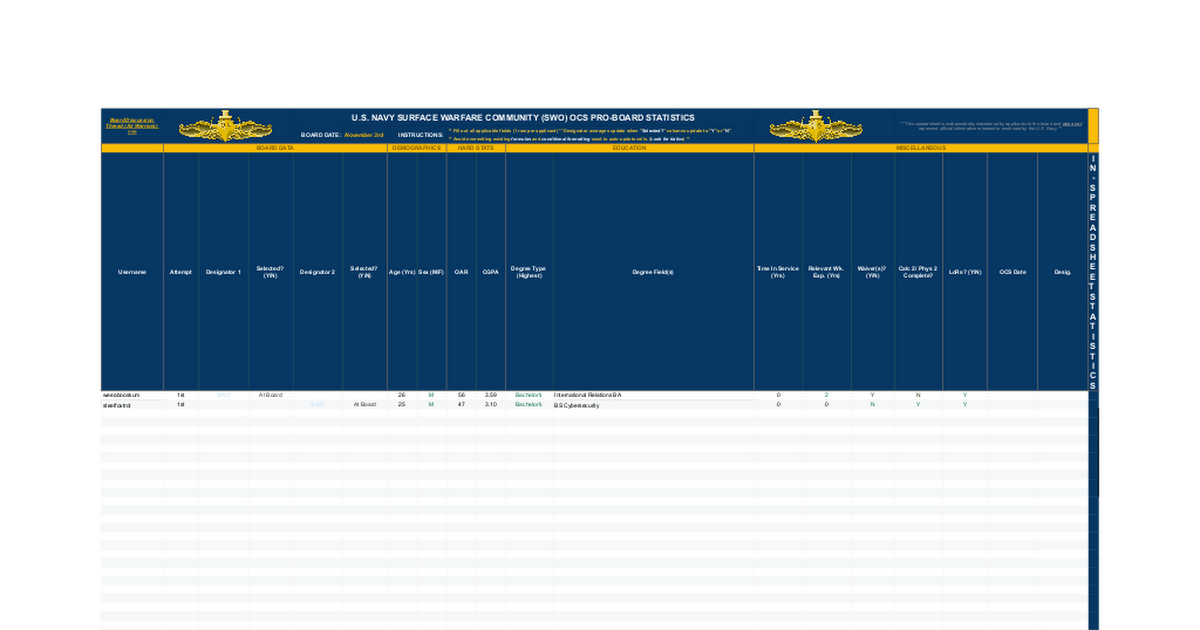Select the MISCELLANEOUS section header
1200x630 pixels.
pyautogui.click(x=920, y=148)
